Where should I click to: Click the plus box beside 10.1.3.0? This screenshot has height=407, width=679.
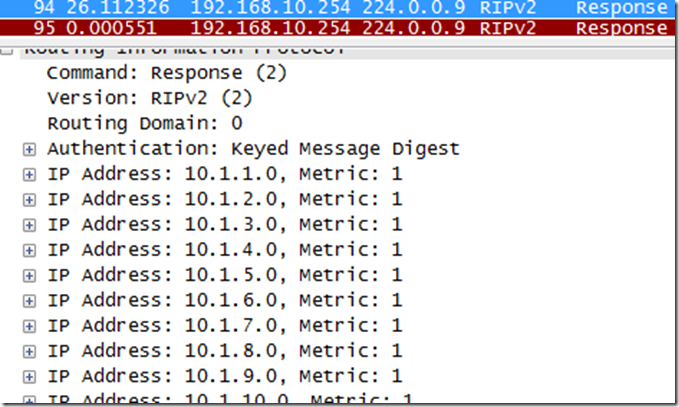pyautogui.click(x=28, y=224)
